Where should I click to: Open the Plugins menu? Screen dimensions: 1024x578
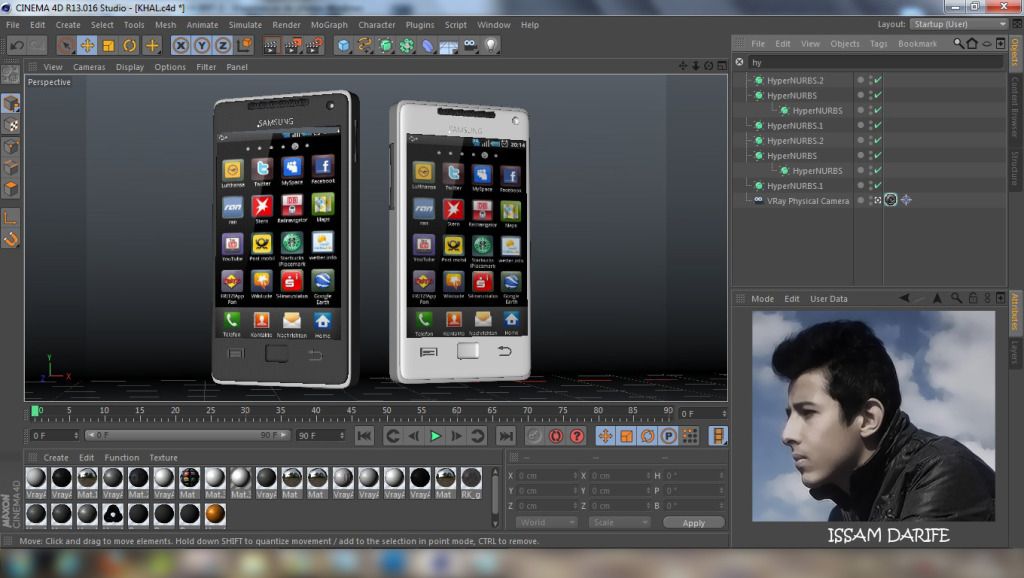(420, 25)
